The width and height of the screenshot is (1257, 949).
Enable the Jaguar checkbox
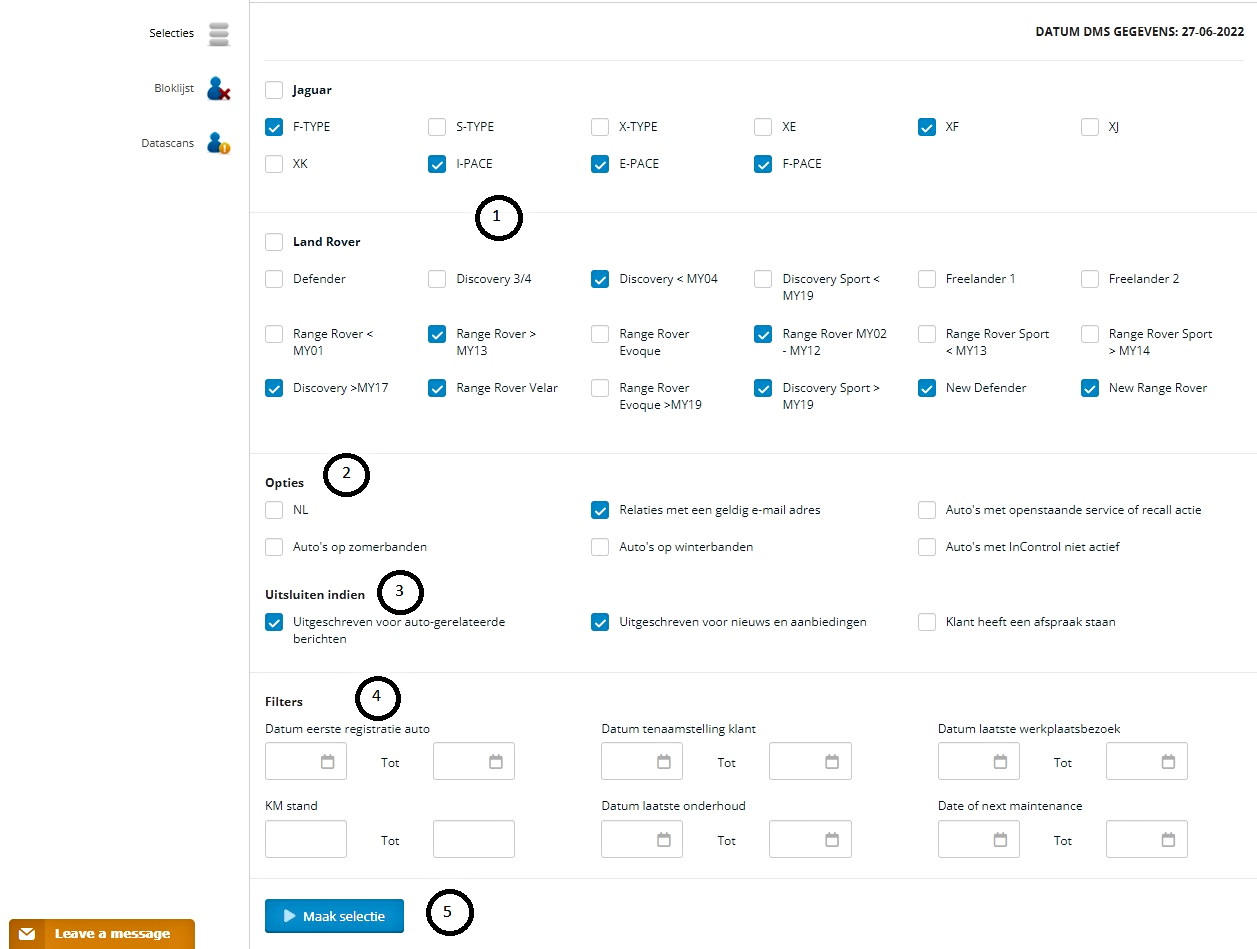(x=273, y=90)
